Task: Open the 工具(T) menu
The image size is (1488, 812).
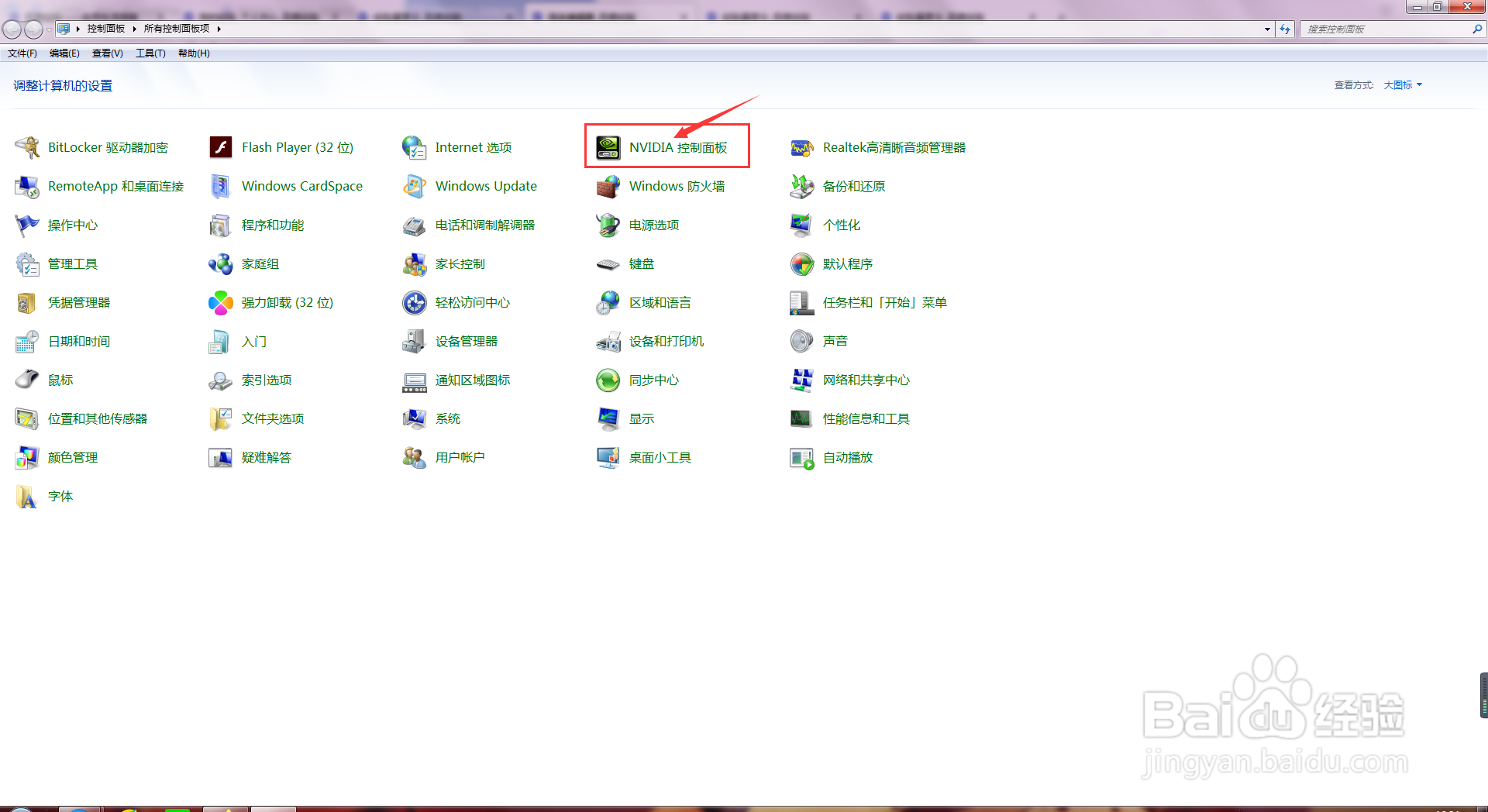Action: [150, 53]
